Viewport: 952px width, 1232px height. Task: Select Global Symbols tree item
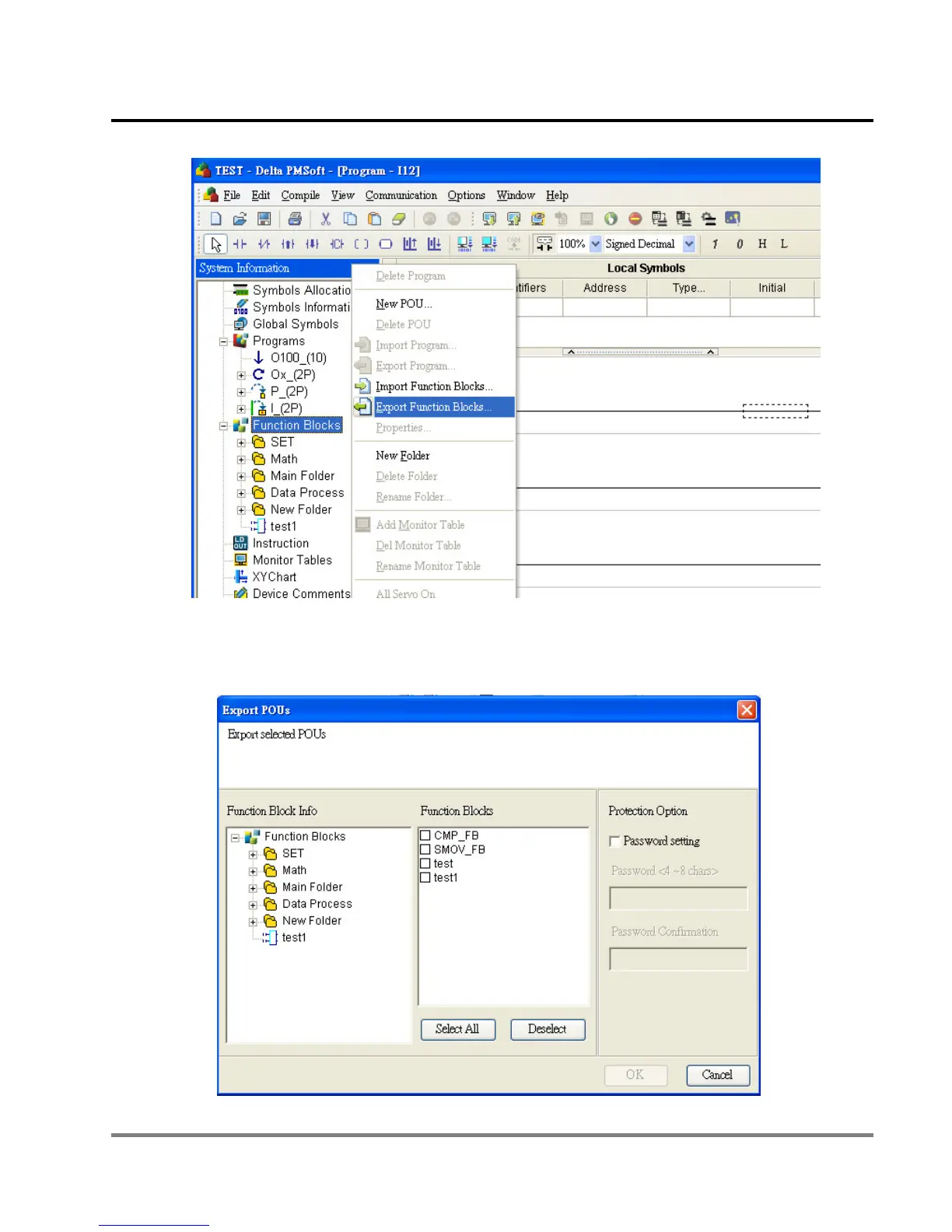point(296,324)
